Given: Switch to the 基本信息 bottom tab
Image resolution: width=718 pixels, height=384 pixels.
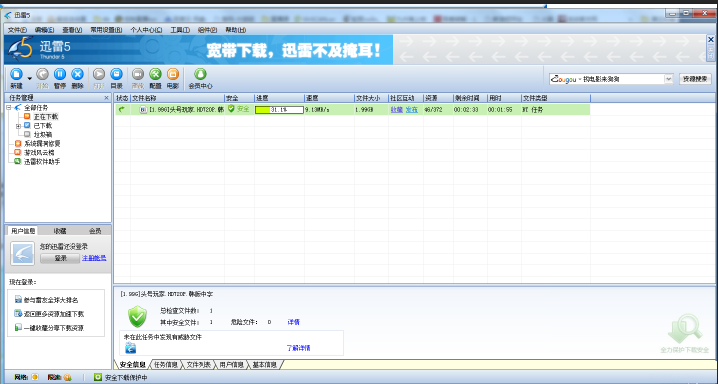Looking at the screenshot, I should tap(265, 365).
